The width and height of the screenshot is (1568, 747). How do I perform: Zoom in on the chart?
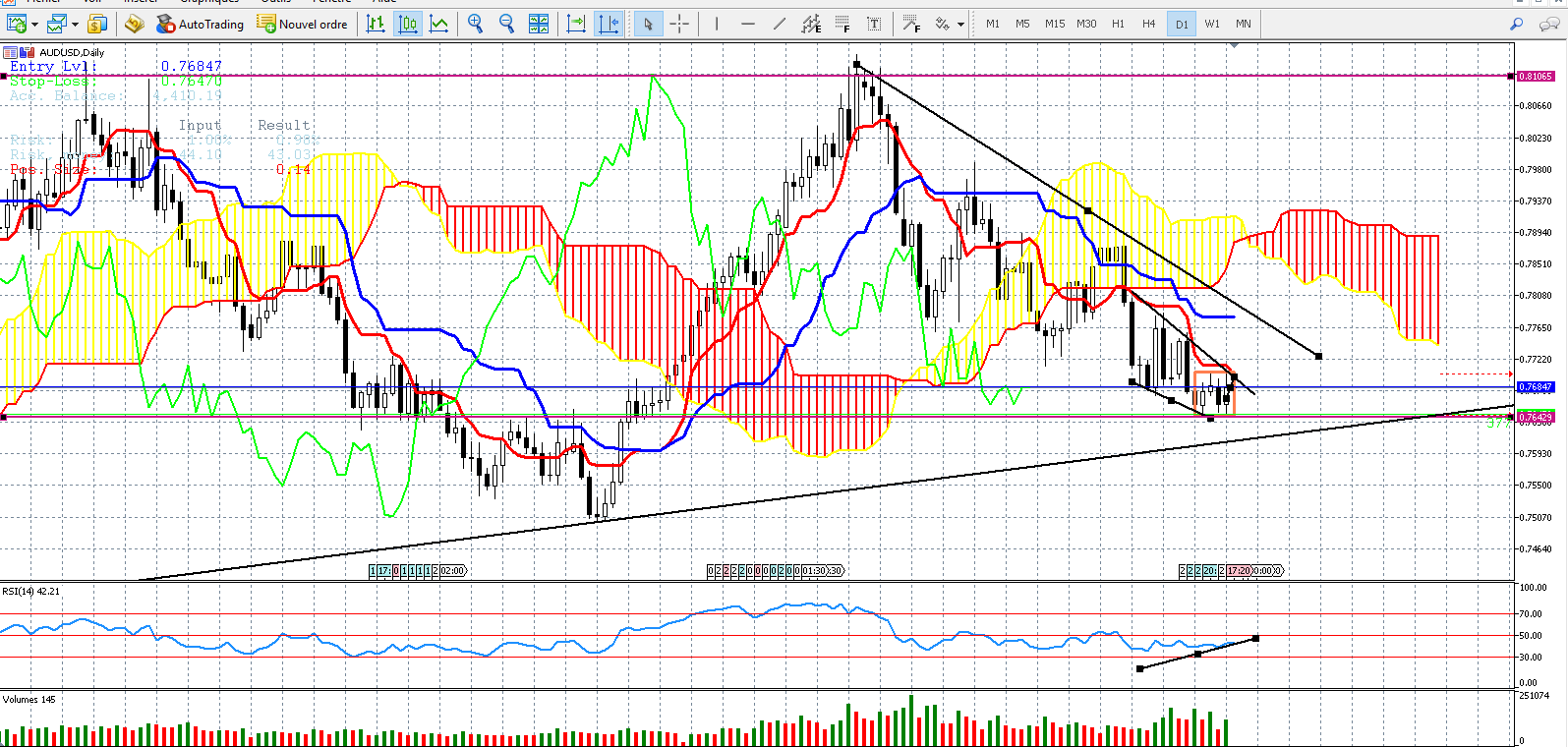[476, 24]
